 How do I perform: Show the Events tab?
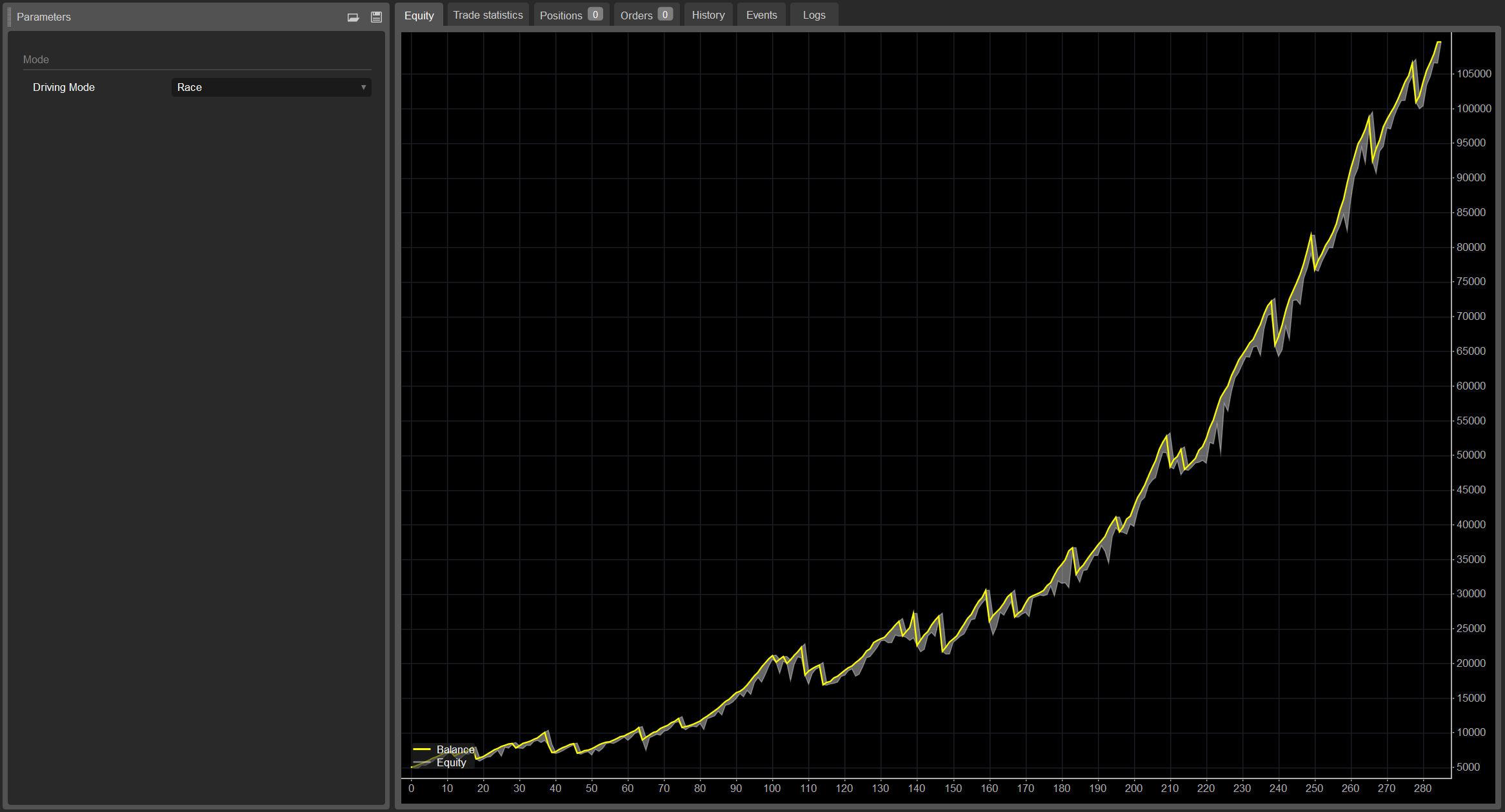[x=761, y=15]
